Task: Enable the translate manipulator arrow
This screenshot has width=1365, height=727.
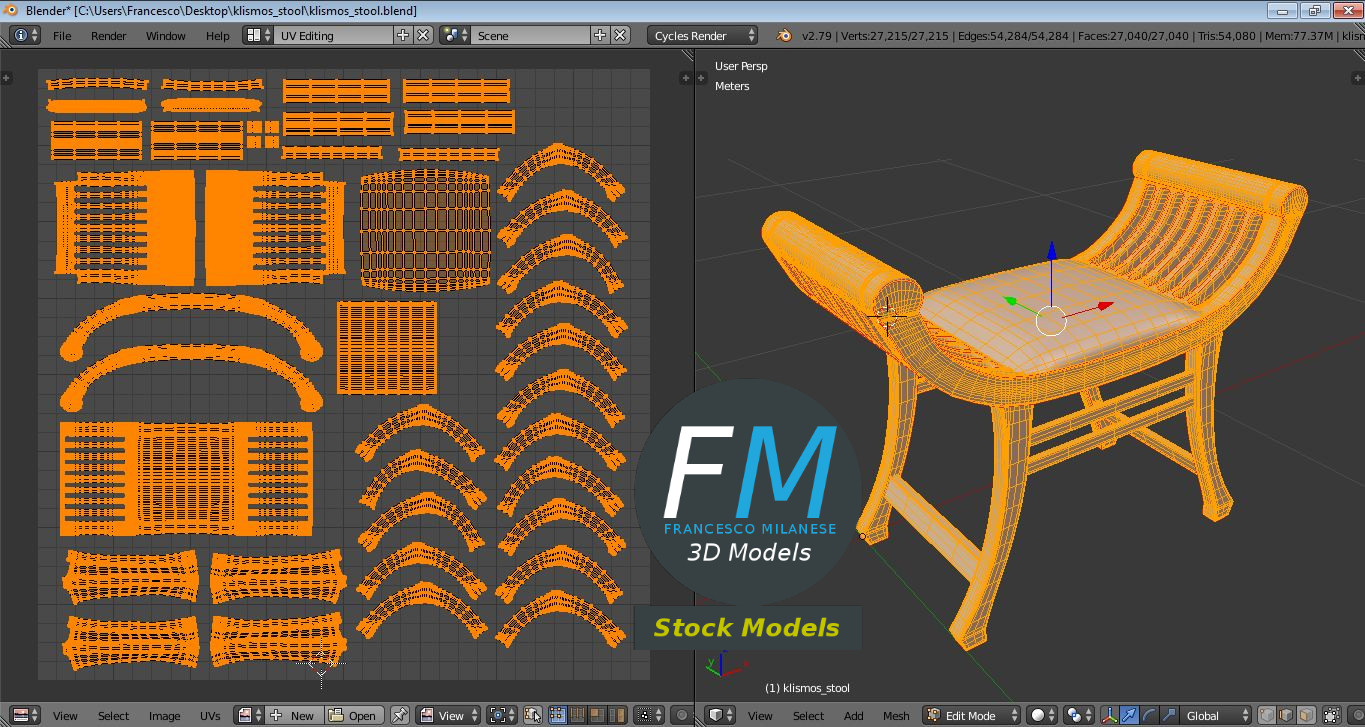Action: pos(1129,715)
